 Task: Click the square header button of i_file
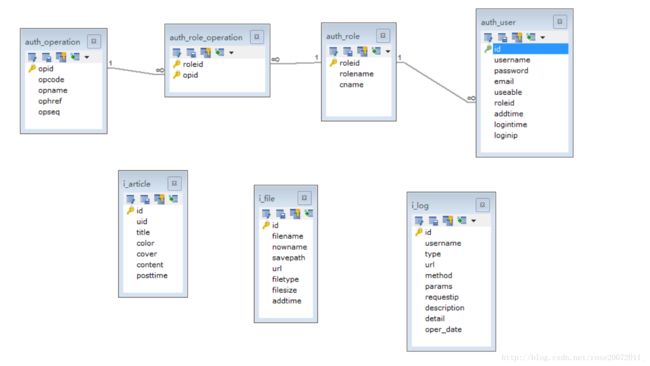tap(304, 198)
